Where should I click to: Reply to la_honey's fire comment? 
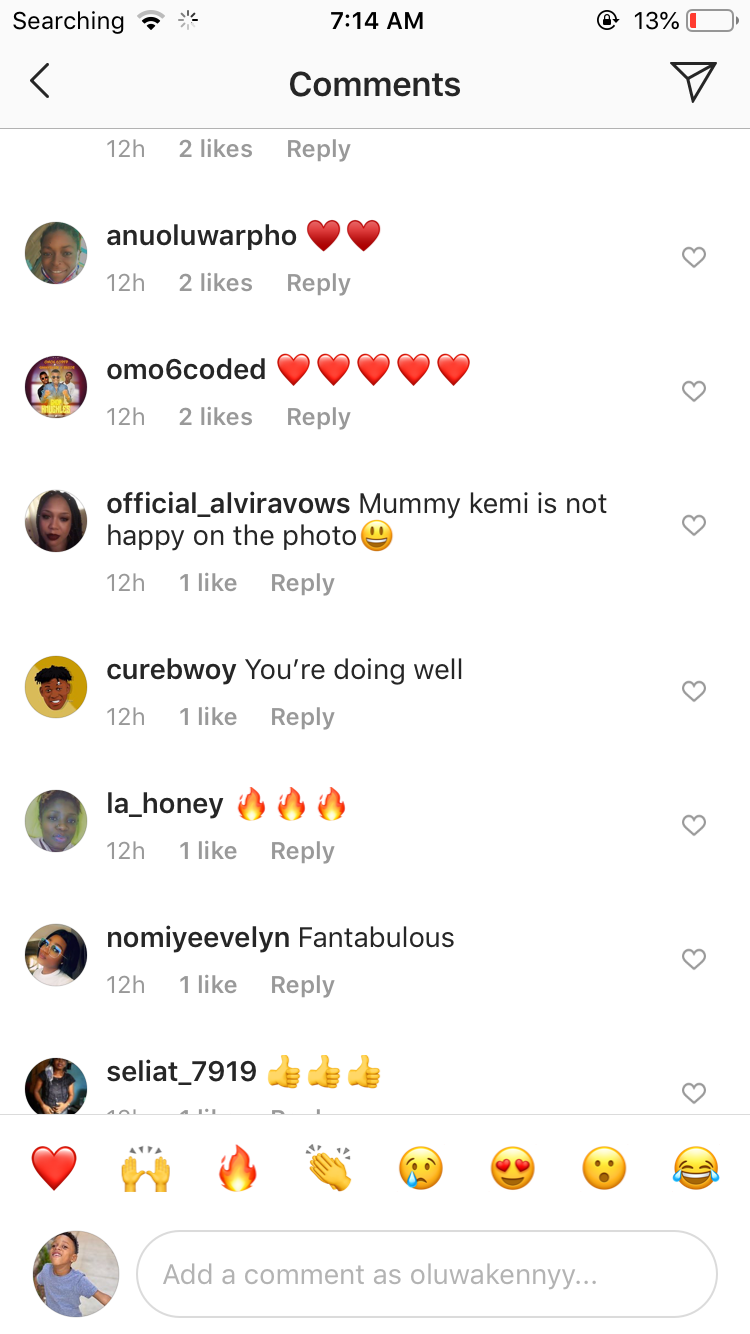click(302, 852)
